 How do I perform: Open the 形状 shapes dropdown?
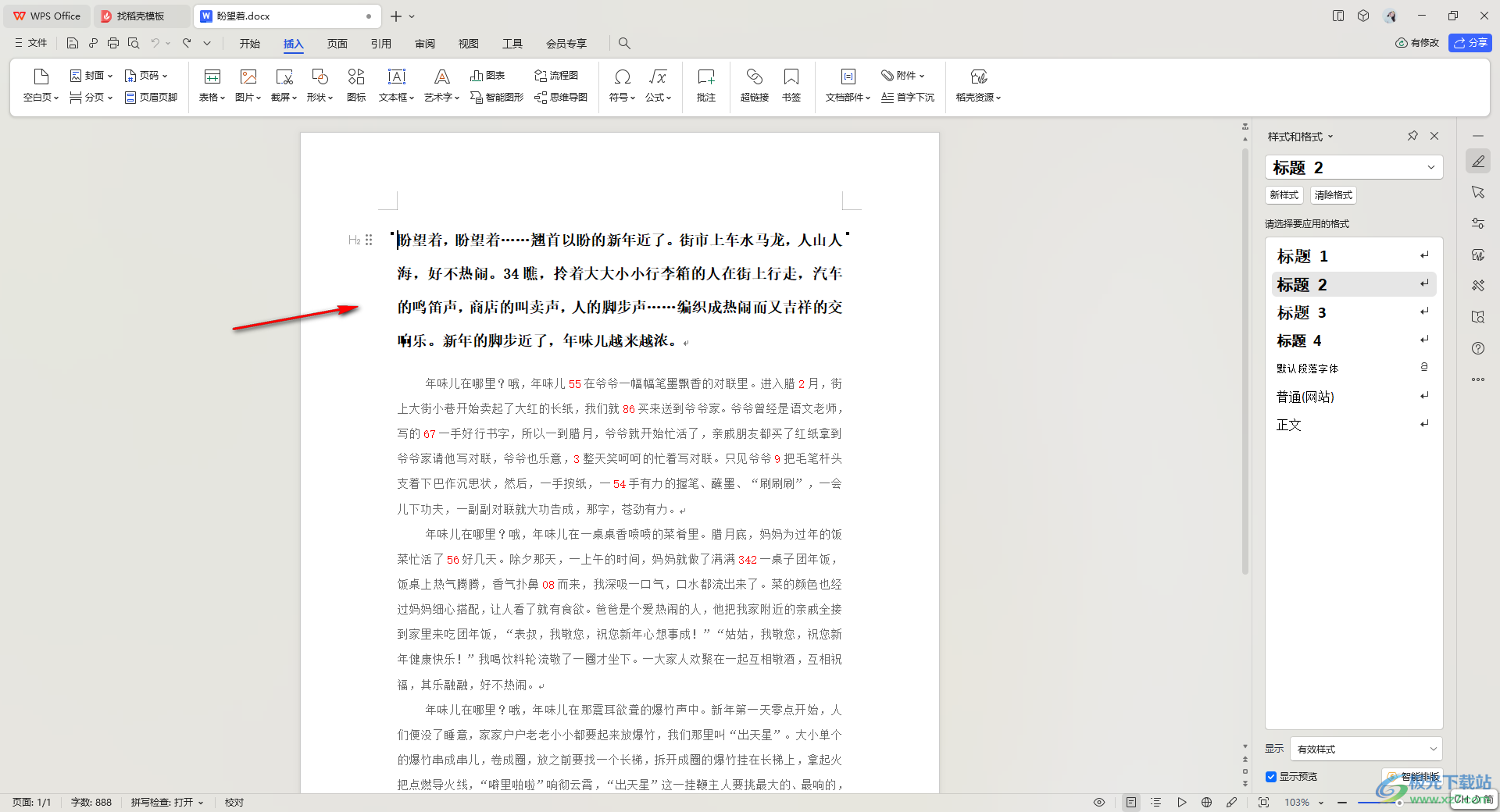[x=320, y=97]
